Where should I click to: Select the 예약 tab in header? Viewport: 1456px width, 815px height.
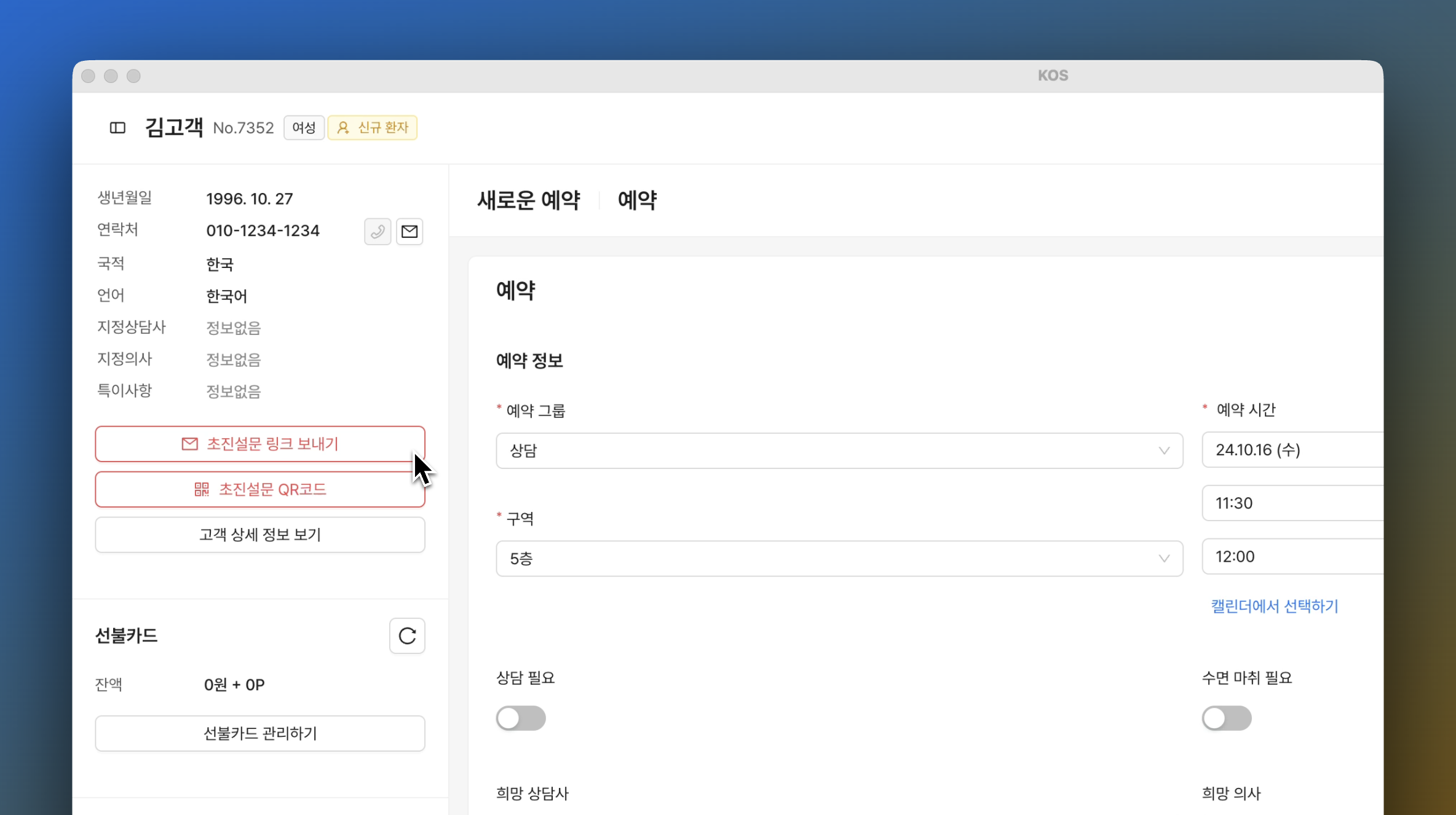[x=637, y=200]
